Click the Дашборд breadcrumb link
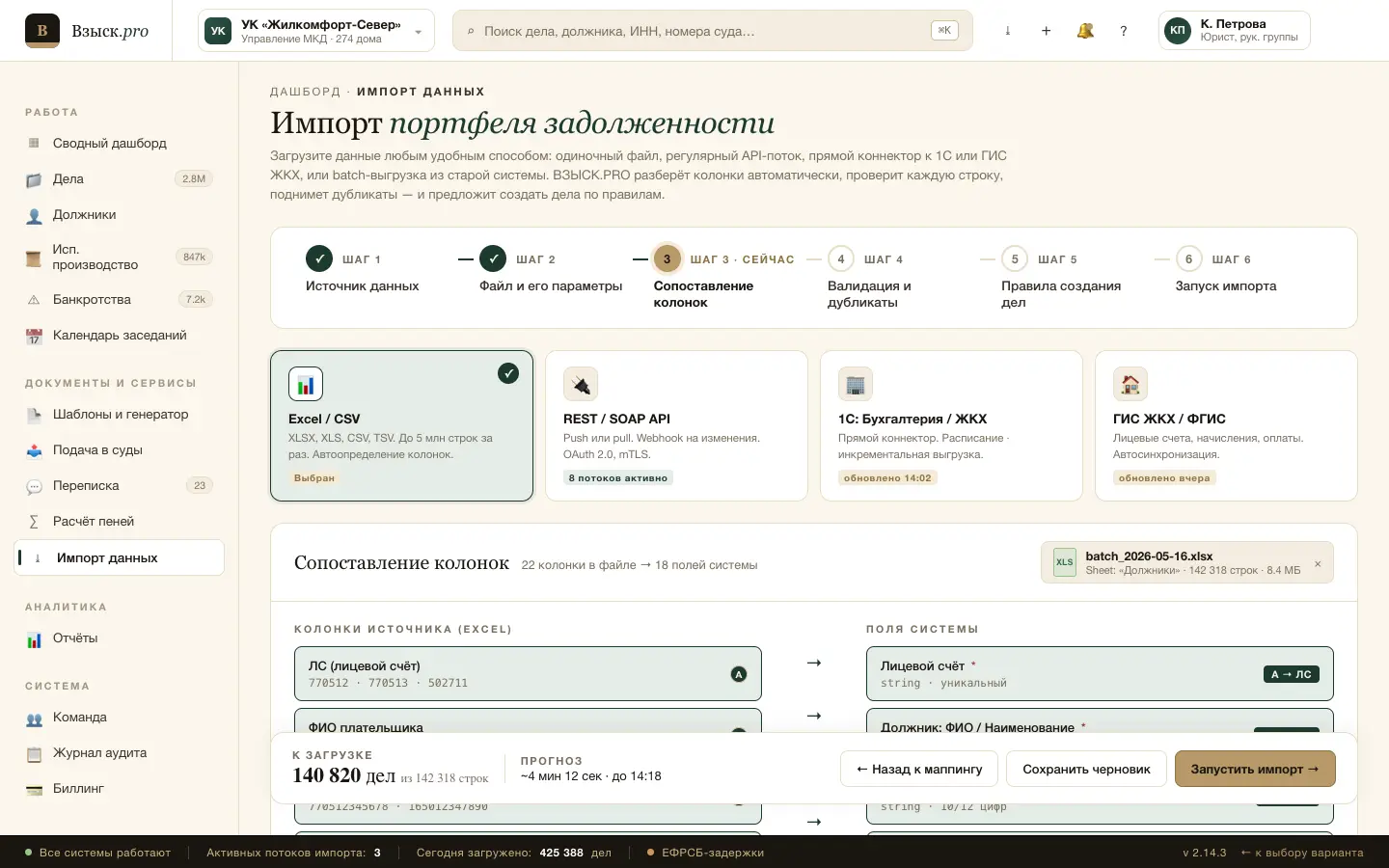 [x=305, y=92]
